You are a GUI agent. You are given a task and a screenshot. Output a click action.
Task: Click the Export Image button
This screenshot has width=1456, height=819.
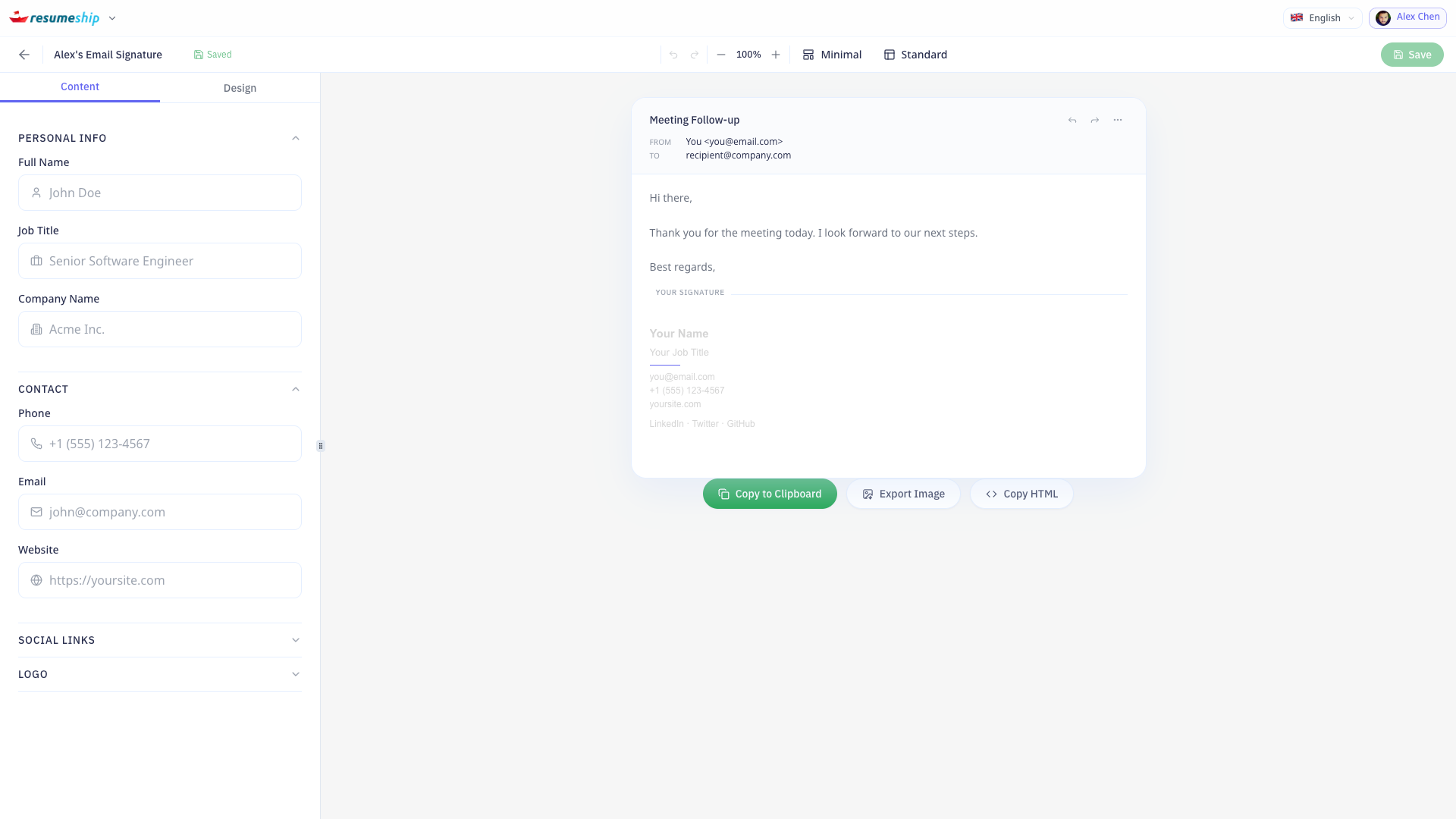pyautogui.click(x=903, y=494)
